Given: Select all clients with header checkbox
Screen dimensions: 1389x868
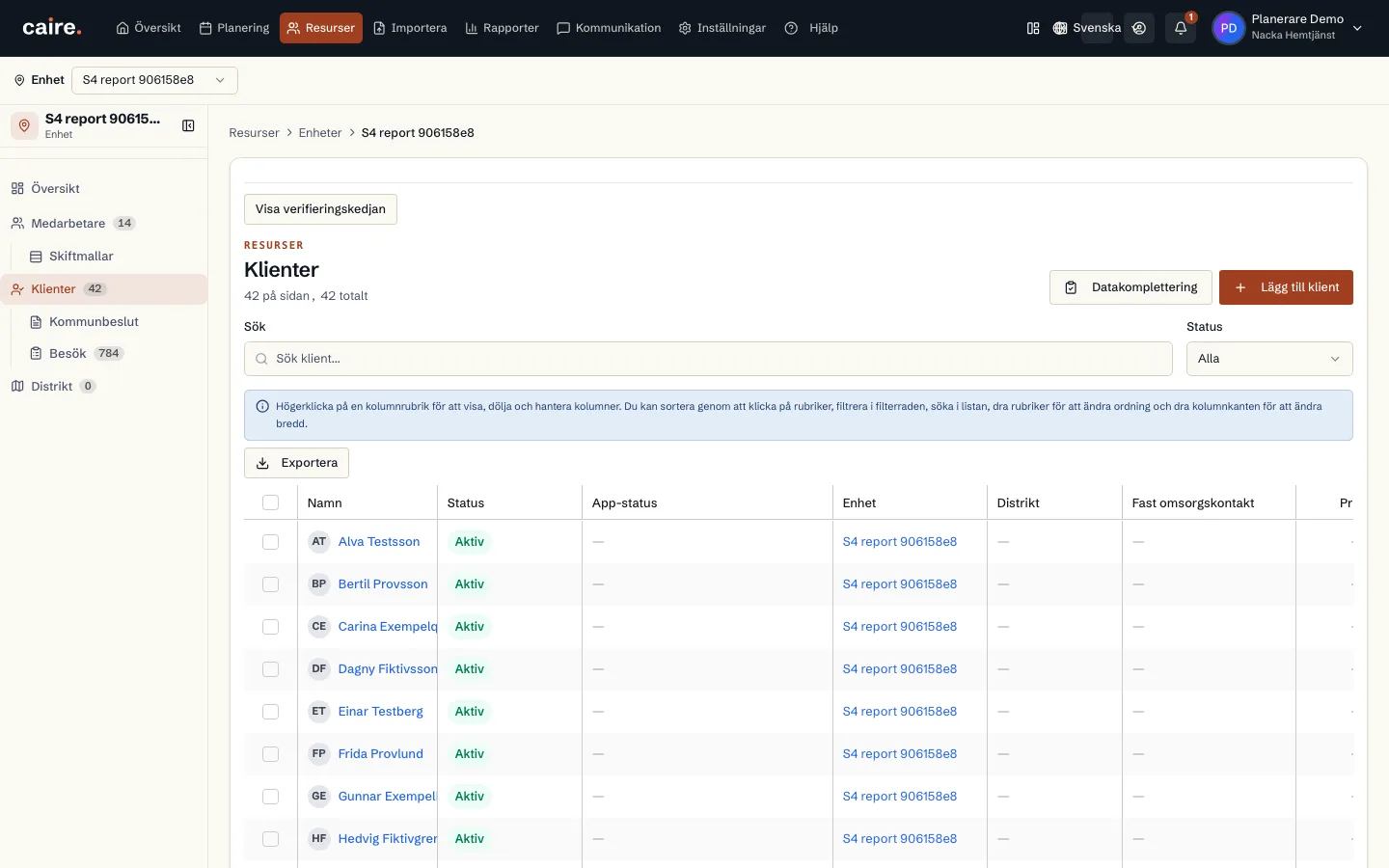Looking at the screenshot, I should click(271, 502).
